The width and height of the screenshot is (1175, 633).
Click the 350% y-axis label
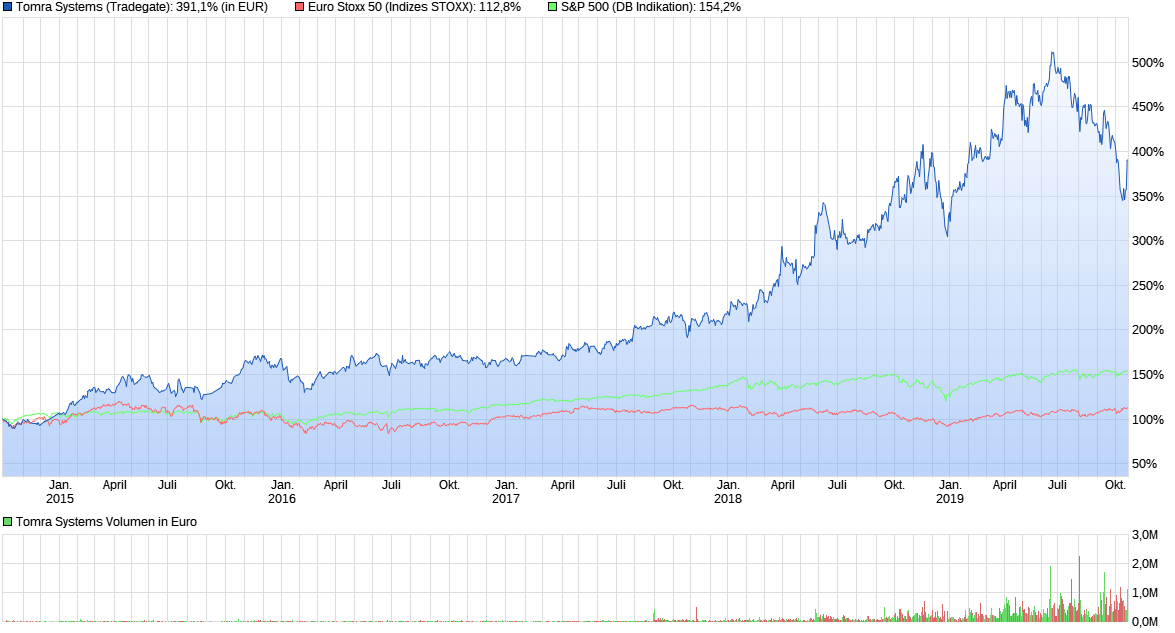pyautogui.click(x=1147, y=197)
